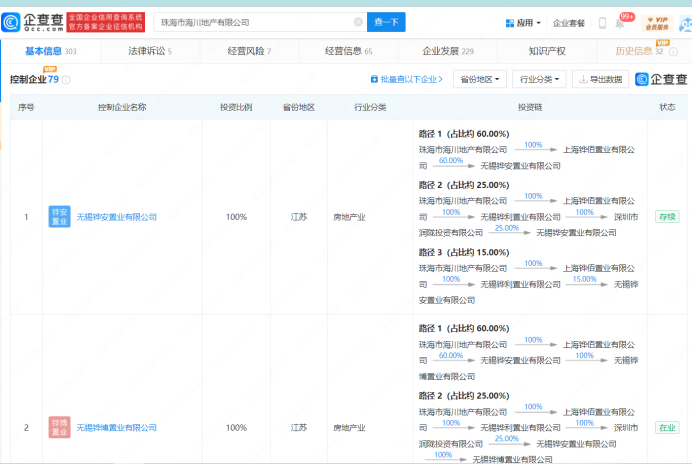Open the 应用 dropdown menu
Screen dimensions: 693x465
523,22
